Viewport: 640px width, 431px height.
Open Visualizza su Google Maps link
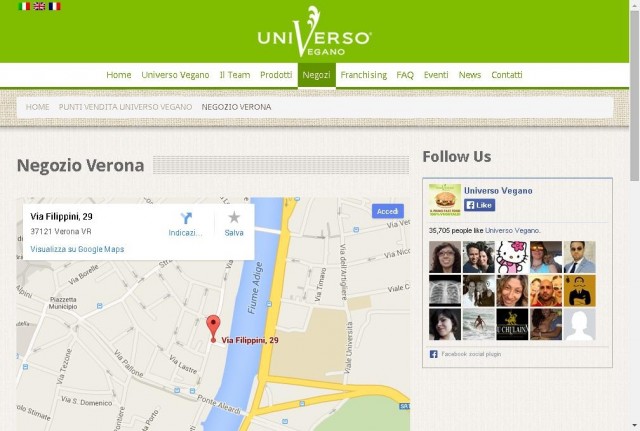77,249
